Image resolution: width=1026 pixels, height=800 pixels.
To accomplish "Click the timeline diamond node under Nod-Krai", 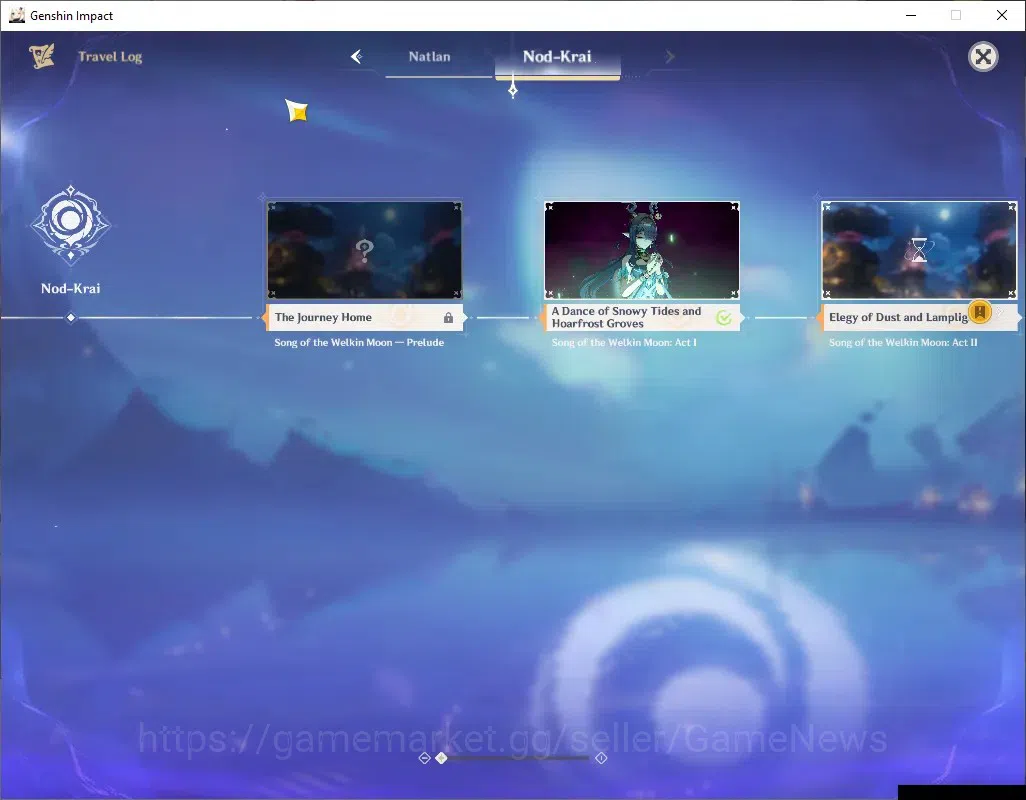I will click(x=71, y=318).
